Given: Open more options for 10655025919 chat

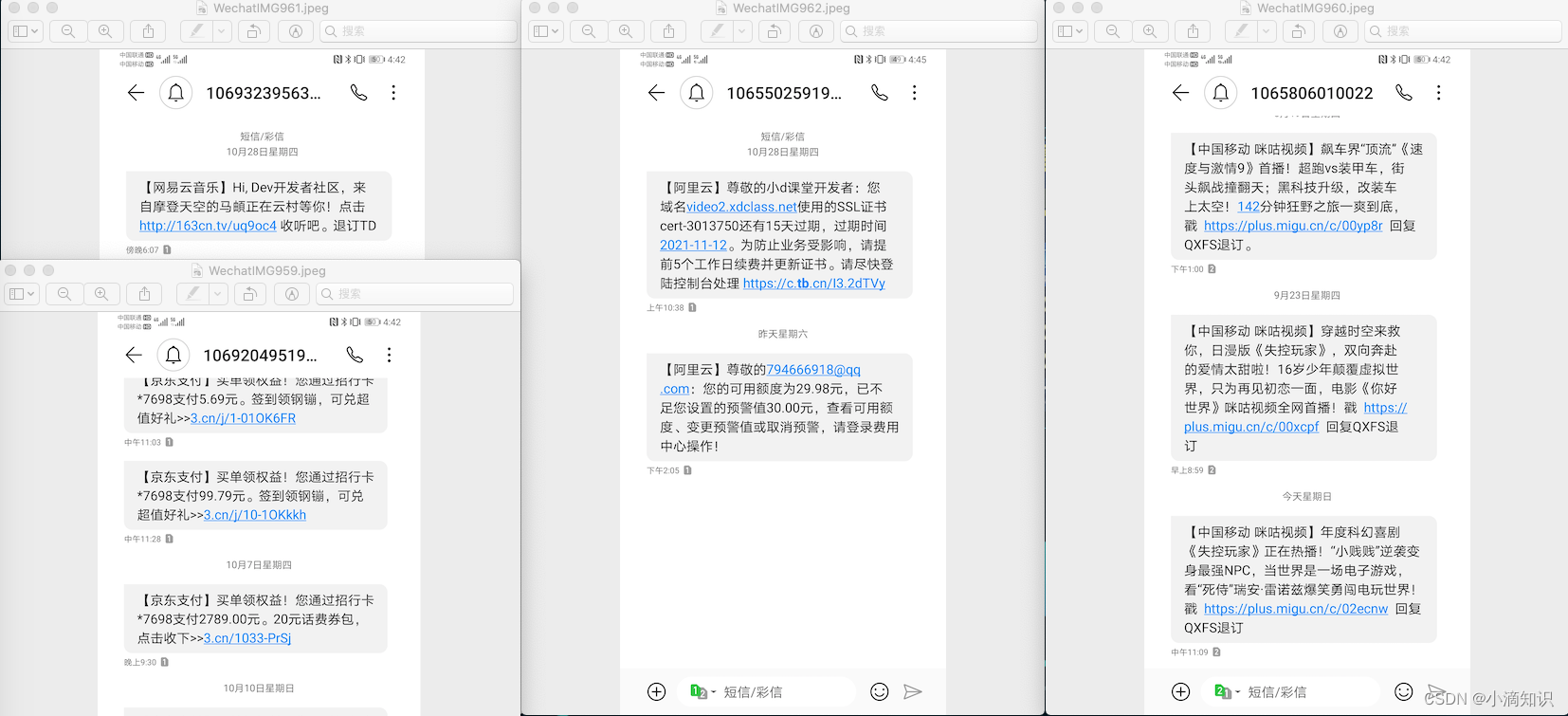Looking at the screenshot, I should (x=914, y=93).
